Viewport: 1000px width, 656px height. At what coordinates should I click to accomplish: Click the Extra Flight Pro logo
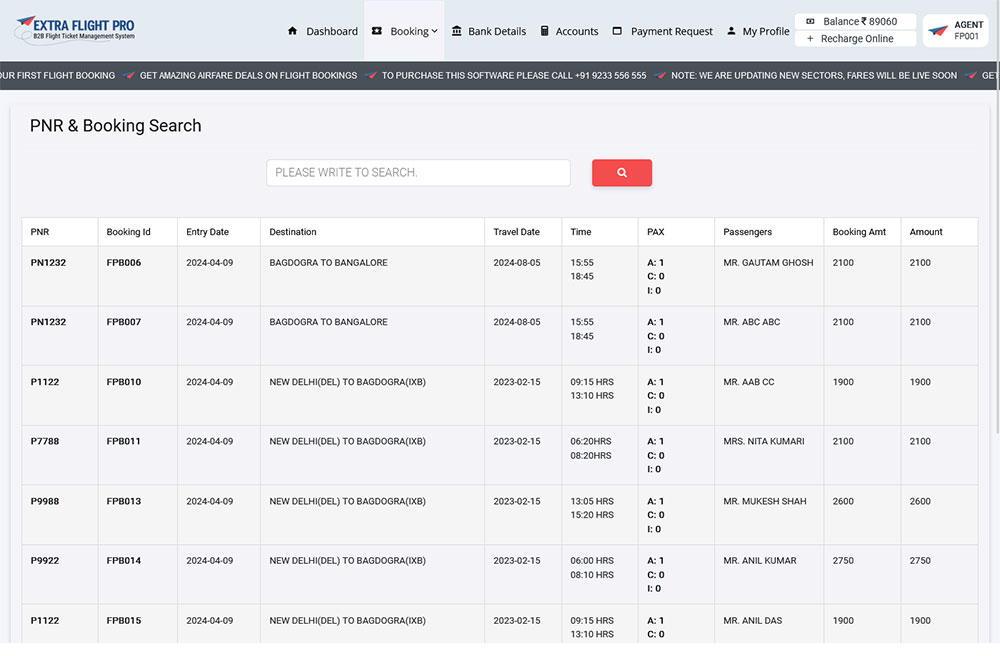pos(75,30)
